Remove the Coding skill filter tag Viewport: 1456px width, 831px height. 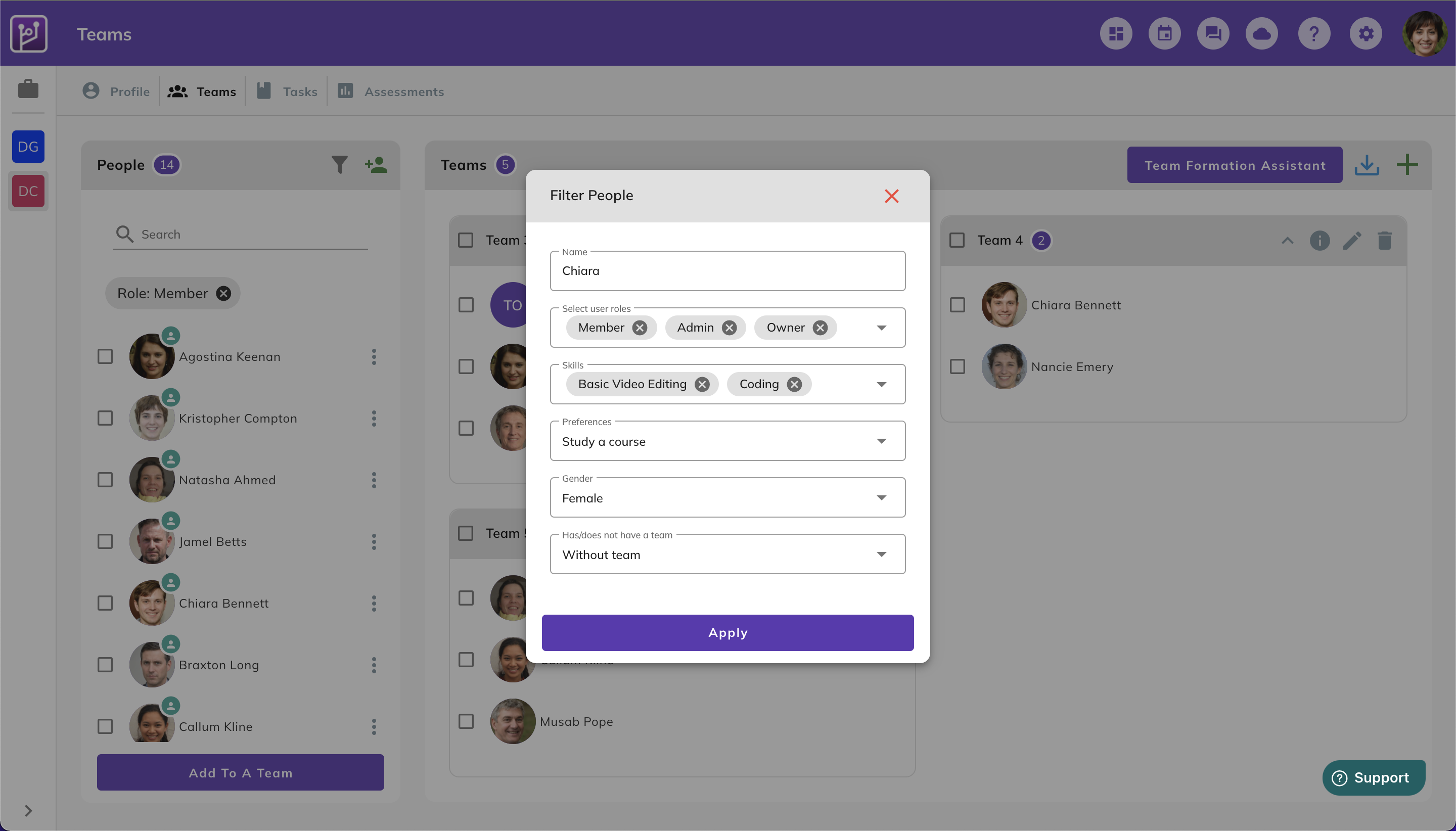coord(795,384)
